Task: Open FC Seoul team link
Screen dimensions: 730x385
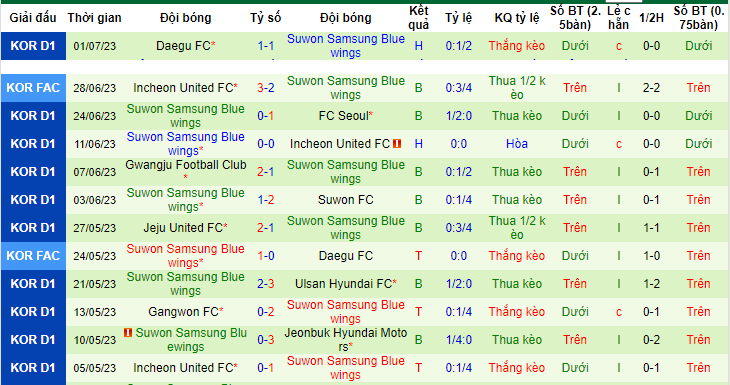Action: pos(345,115)
